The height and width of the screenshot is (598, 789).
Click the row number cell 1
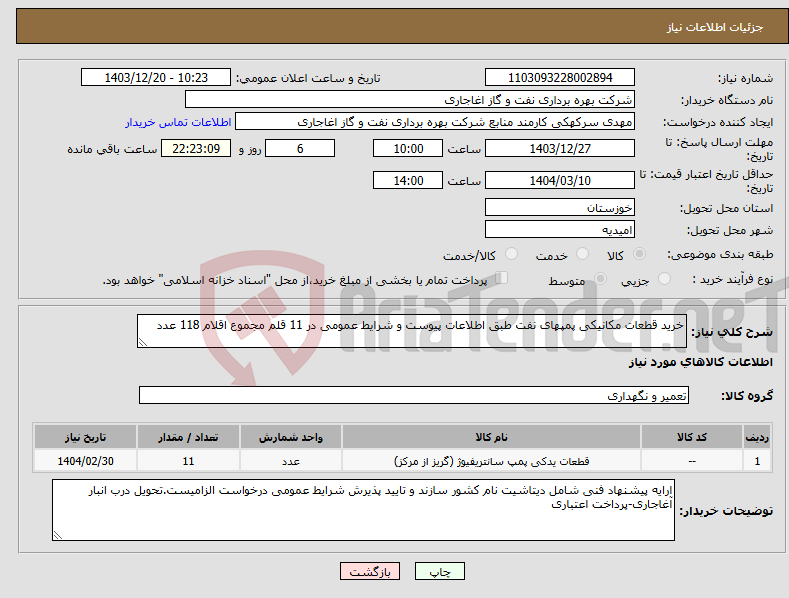pyautogui.click(x=757, y=461)
